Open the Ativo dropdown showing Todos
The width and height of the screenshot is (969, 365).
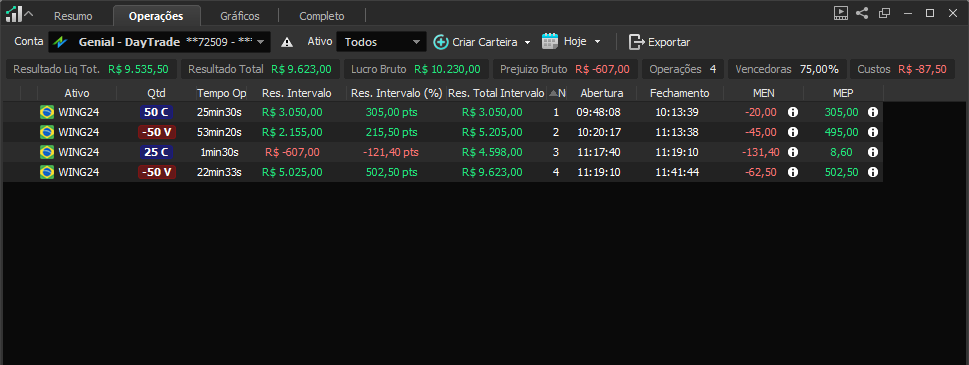point(381,42)
